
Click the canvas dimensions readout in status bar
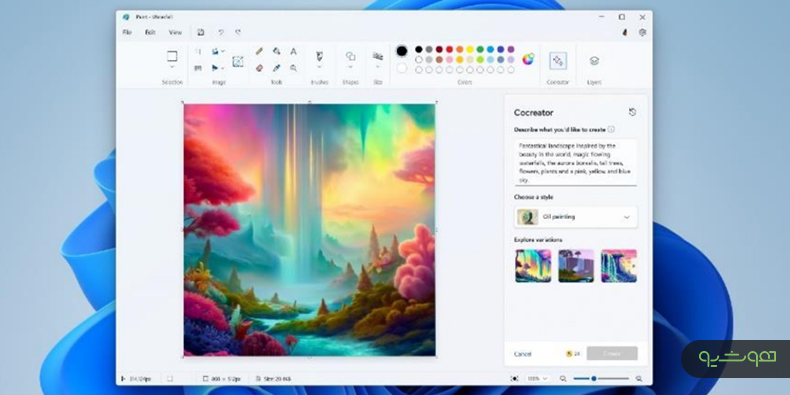[222, 378]
